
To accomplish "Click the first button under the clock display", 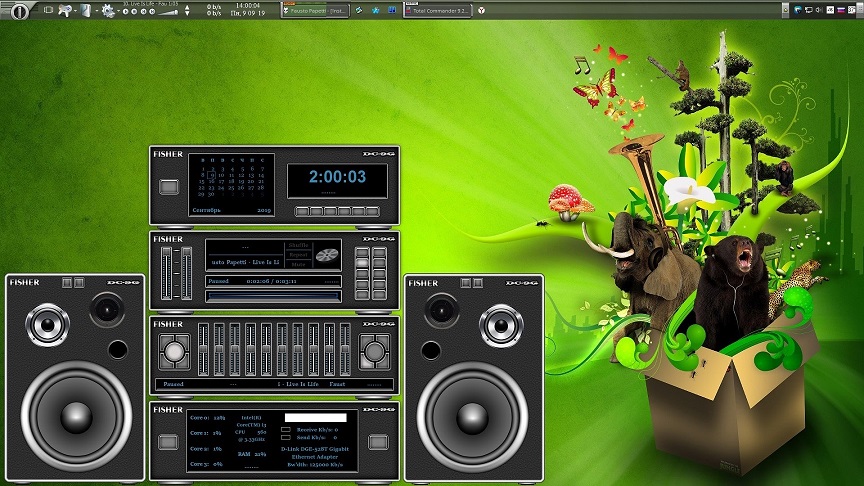I will pos(303,211).
